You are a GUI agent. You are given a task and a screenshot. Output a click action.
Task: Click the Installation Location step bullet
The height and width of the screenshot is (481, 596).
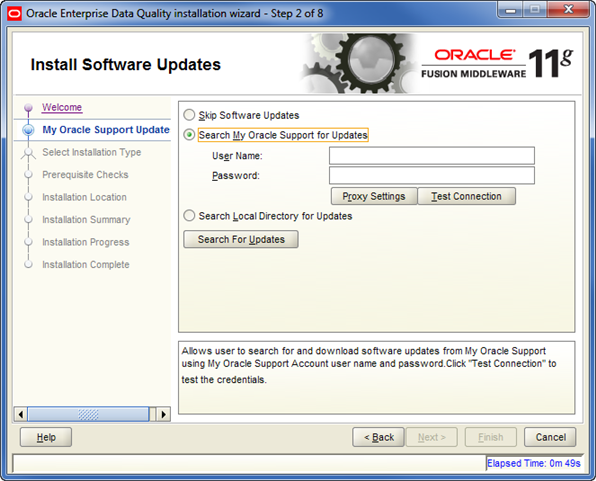[29, 197]
